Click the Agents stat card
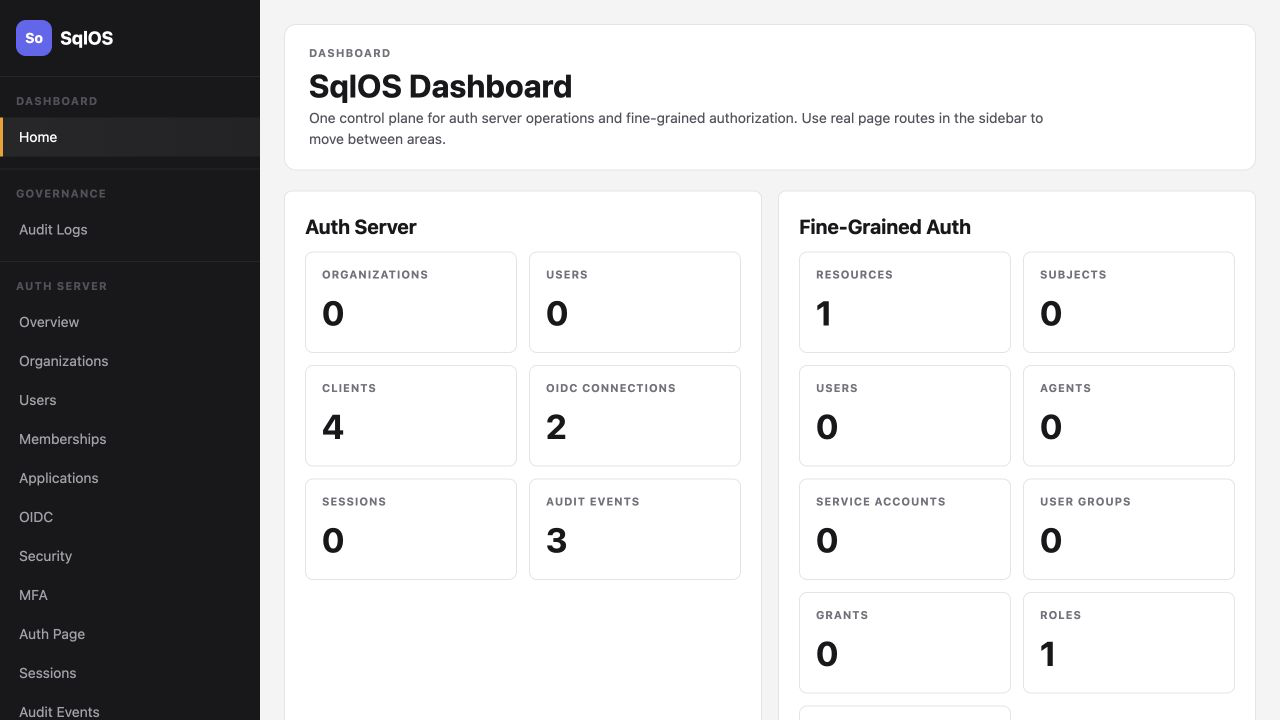The height and width of the screenshot is (720, 1280). (1129, 416)
